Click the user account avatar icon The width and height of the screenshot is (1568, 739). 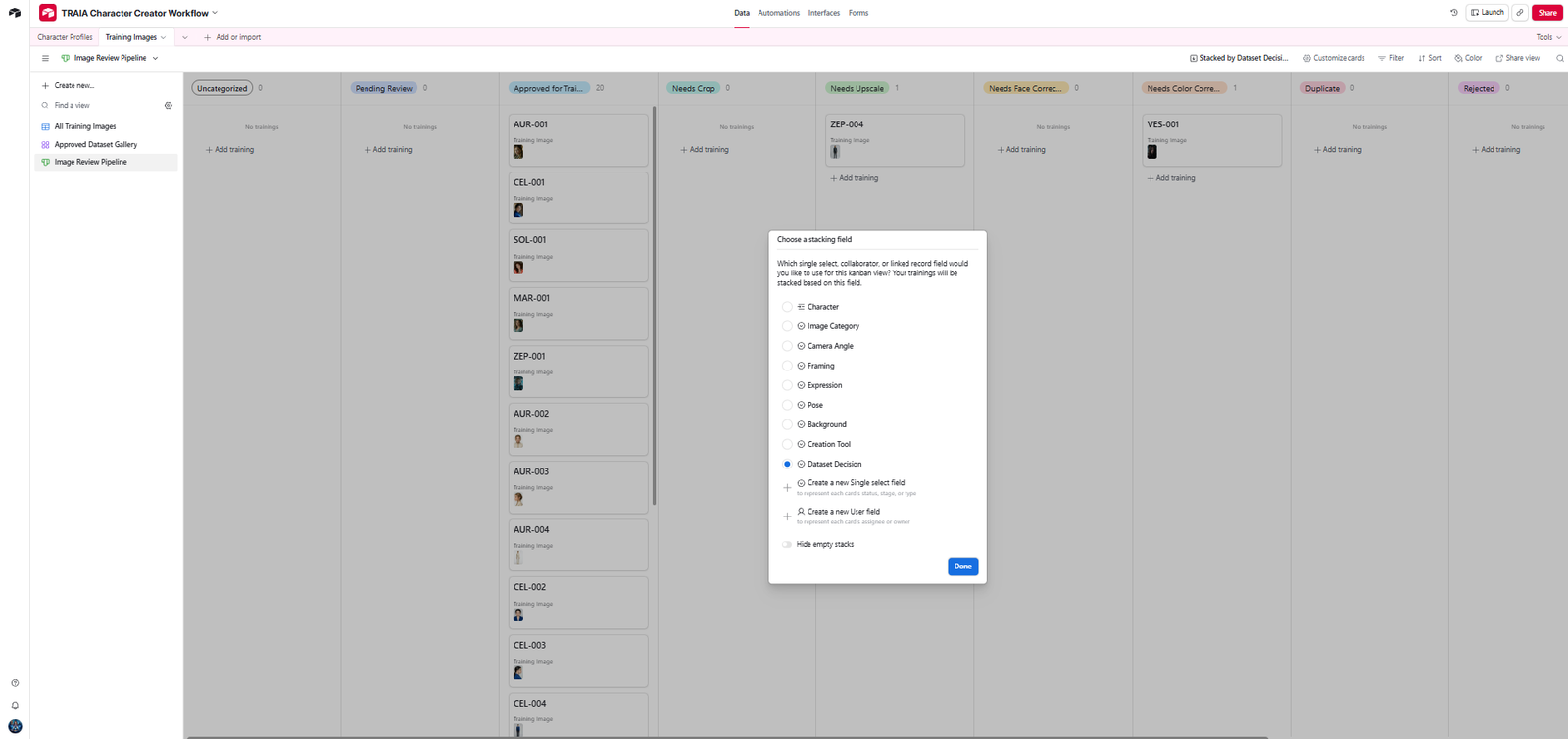coord(15,726)
